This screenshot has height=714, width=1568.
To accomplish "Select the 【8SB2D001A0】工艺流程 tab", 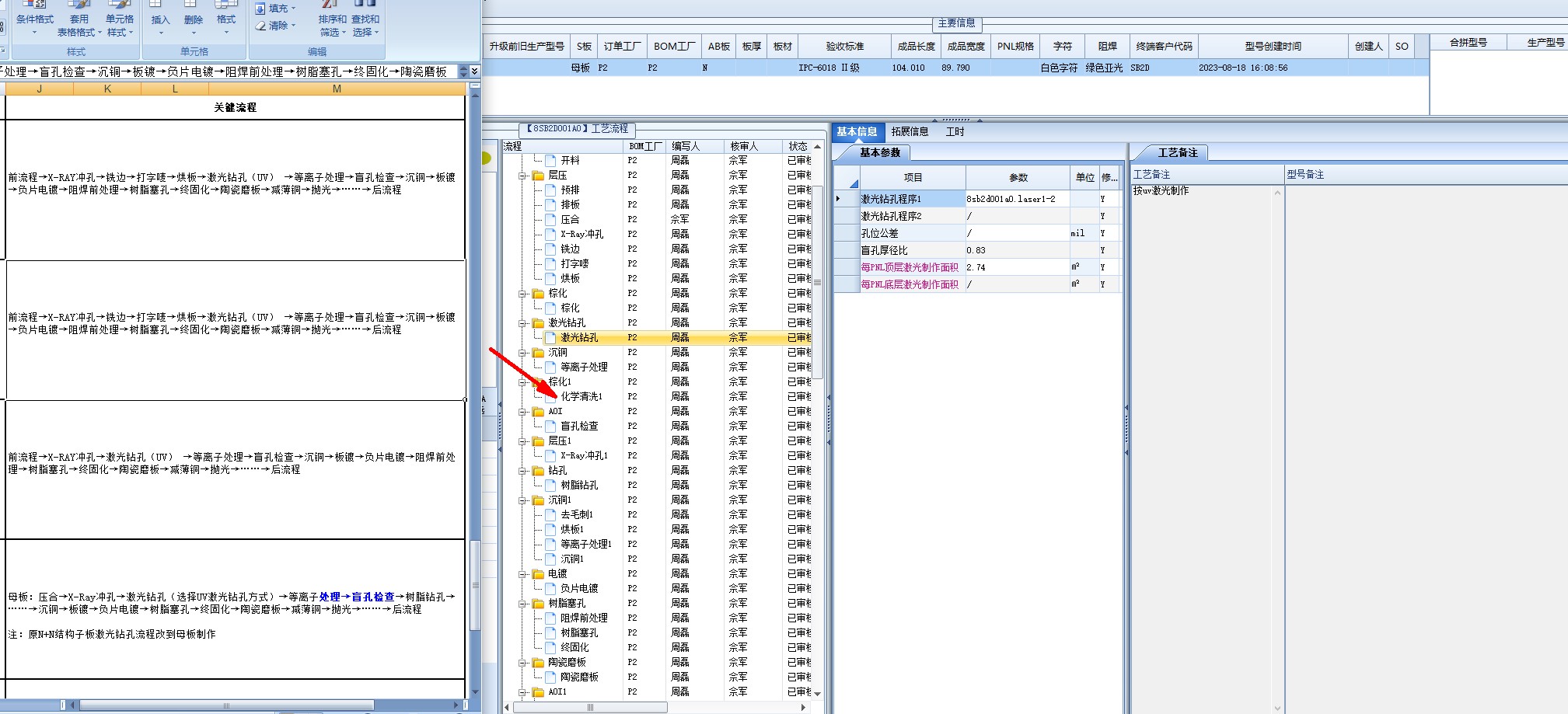I will [576, 129].
